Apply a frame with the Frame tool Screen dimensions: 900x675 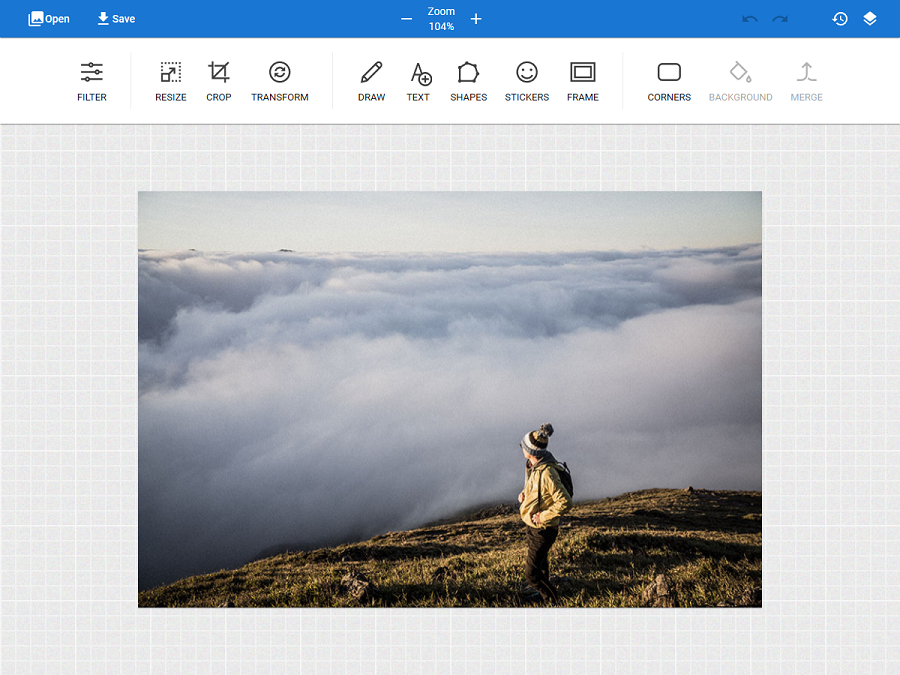(582, 80)
